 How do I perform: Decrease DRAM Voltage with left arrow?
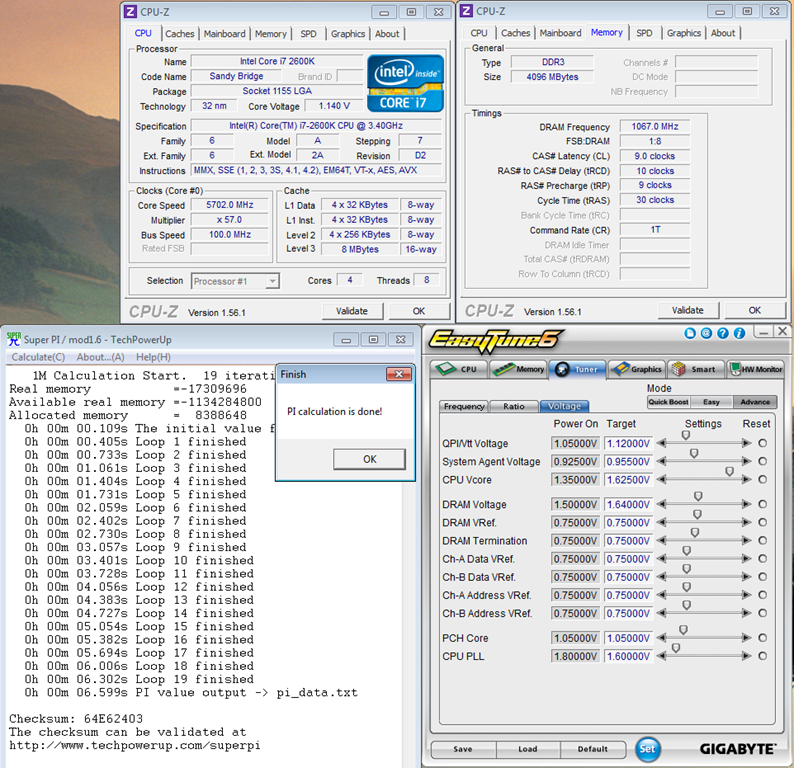(661, 504)
